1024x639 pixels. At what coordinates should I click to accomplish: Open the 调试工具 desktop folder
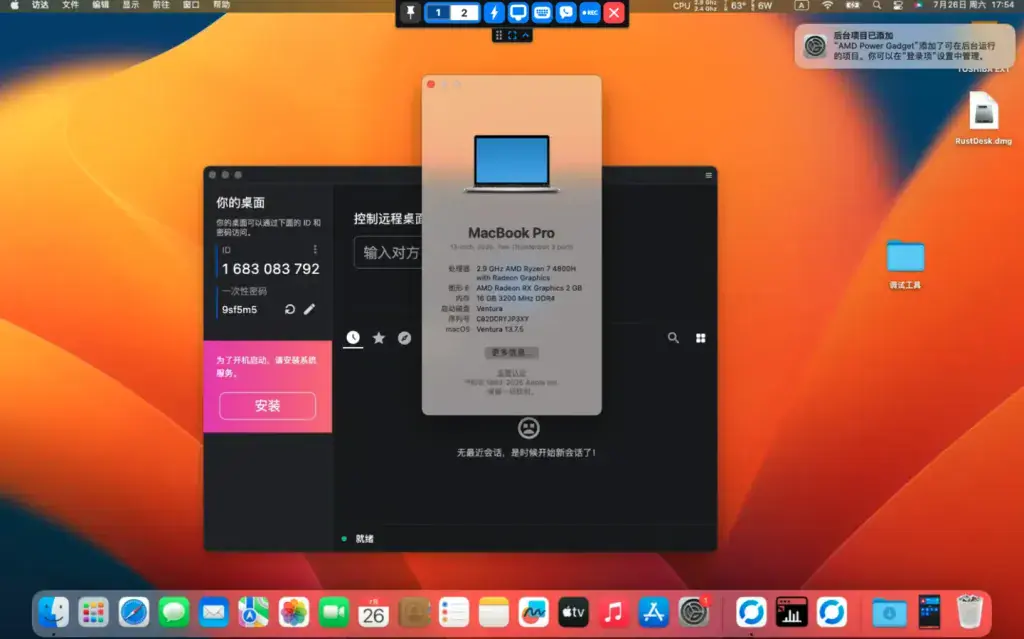(905, 264)
